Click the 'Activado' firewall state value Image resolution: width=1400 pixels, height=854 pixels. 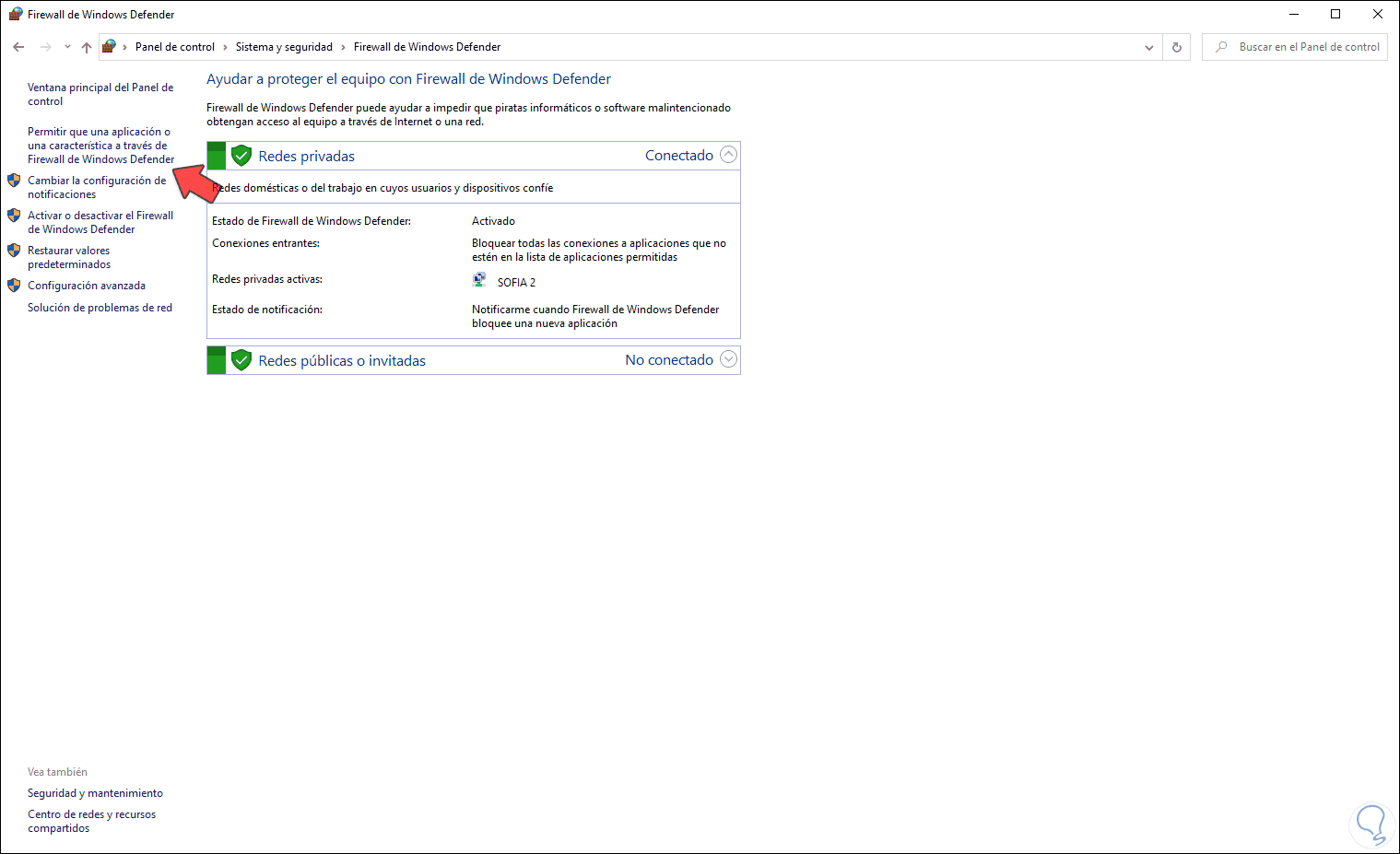[x=494, y=221]
